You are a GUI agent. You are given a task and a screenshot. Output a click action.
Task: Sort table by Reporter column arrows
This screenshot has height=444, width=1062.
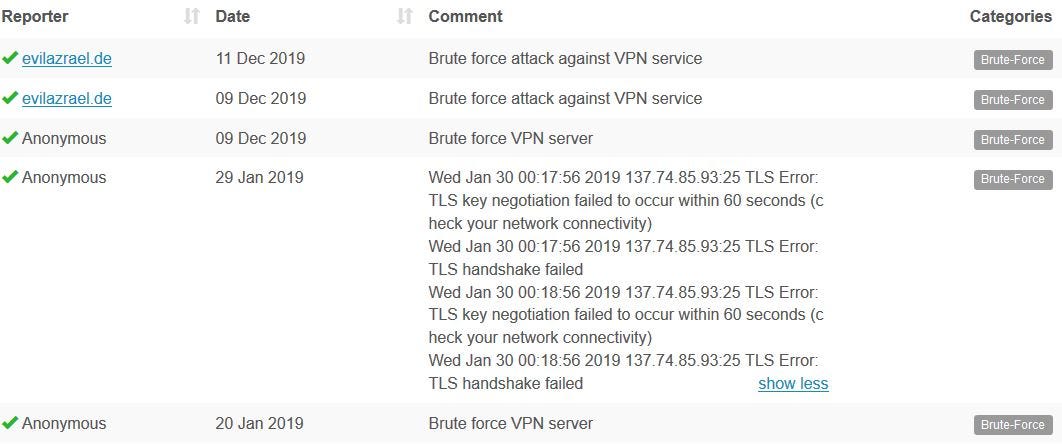pos(192,16)
